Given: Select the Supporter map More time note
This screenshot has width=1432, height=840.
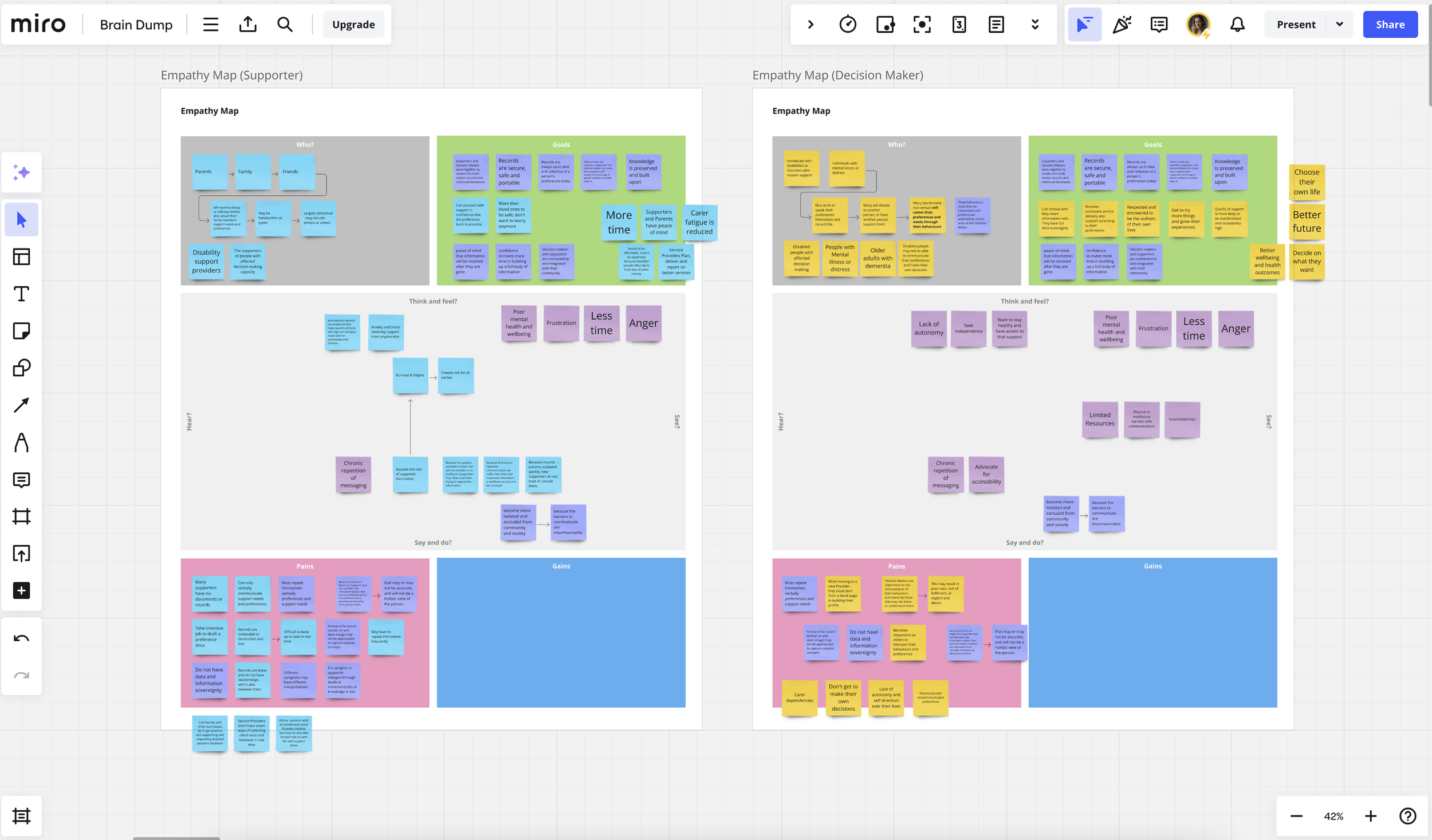Looking at the screenshot, I should pyautogui.click(x=619, y=222).
